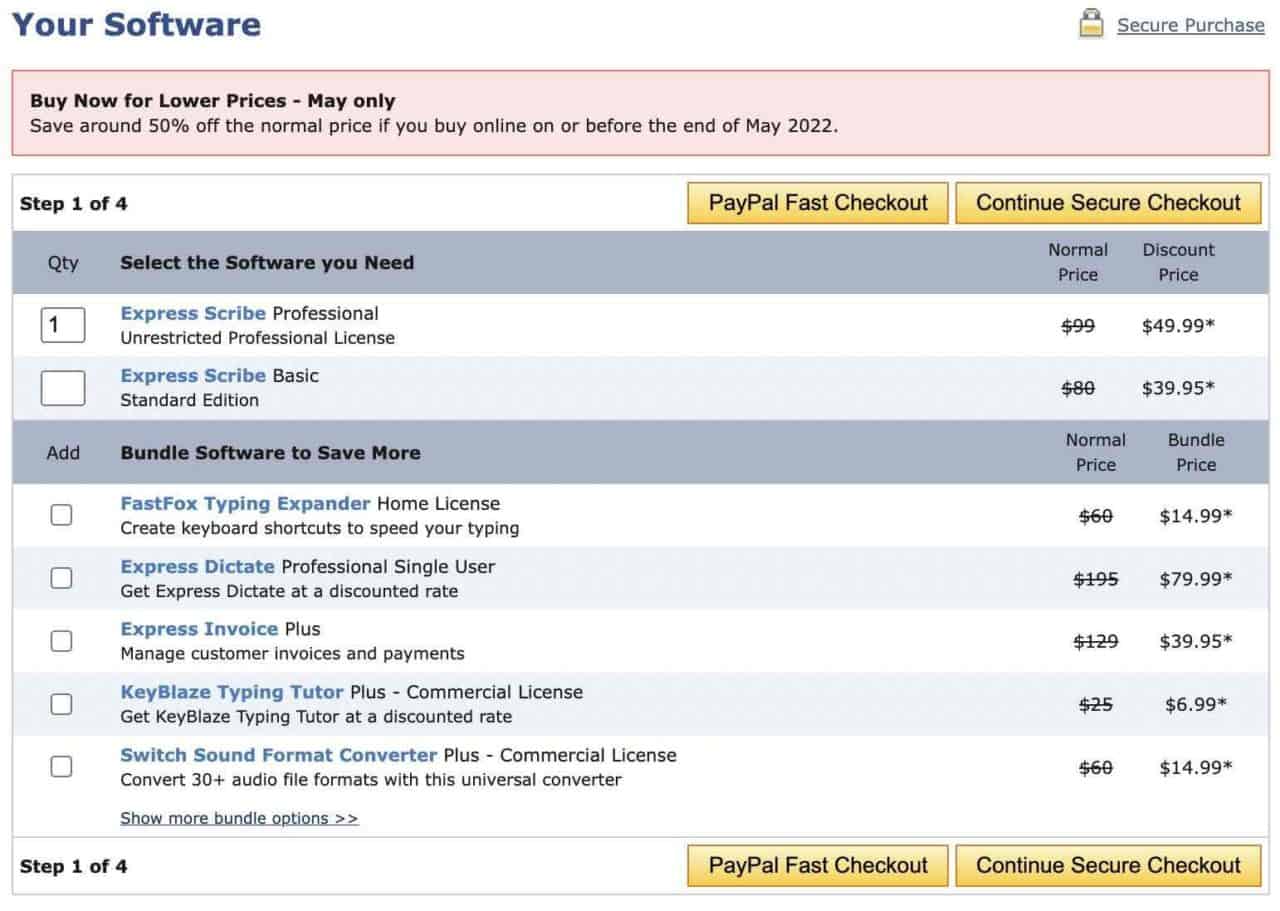The width and height of the screenshot is (1280, 911).
Task: Open the Express Scribe Basic product link
Action: (193, 376)
